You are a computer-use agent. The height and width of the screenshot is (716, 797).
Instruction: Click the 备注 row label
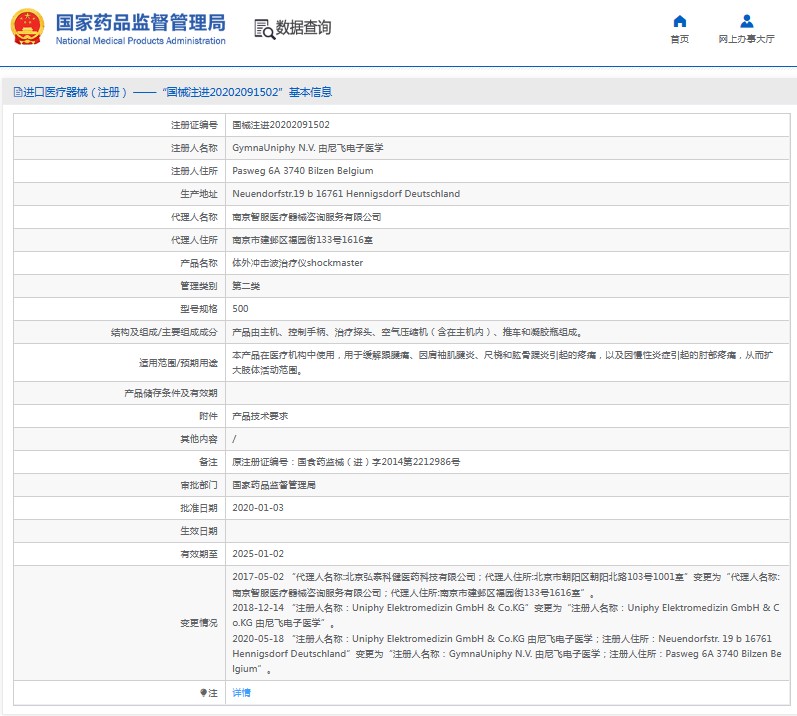208,462
